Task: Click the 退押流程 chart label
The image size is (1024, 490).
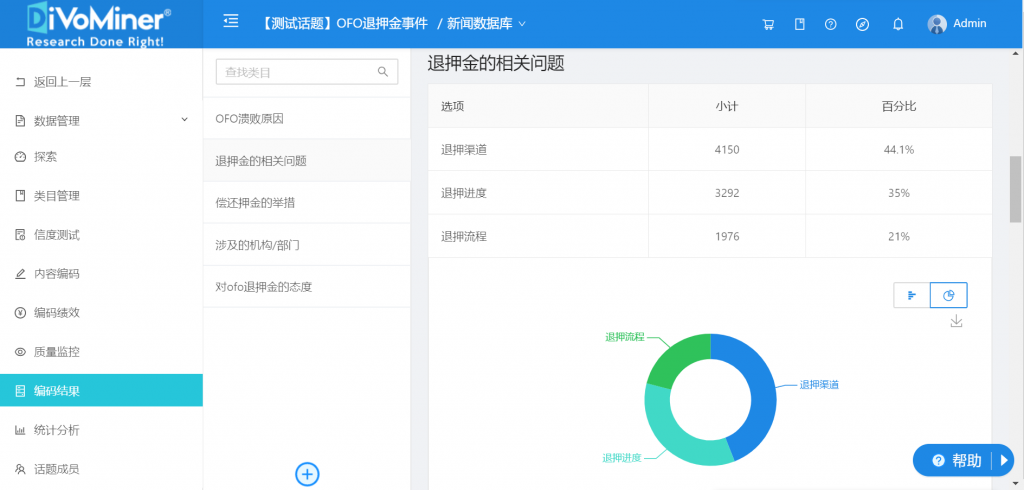Action: [x=625, y=337]
